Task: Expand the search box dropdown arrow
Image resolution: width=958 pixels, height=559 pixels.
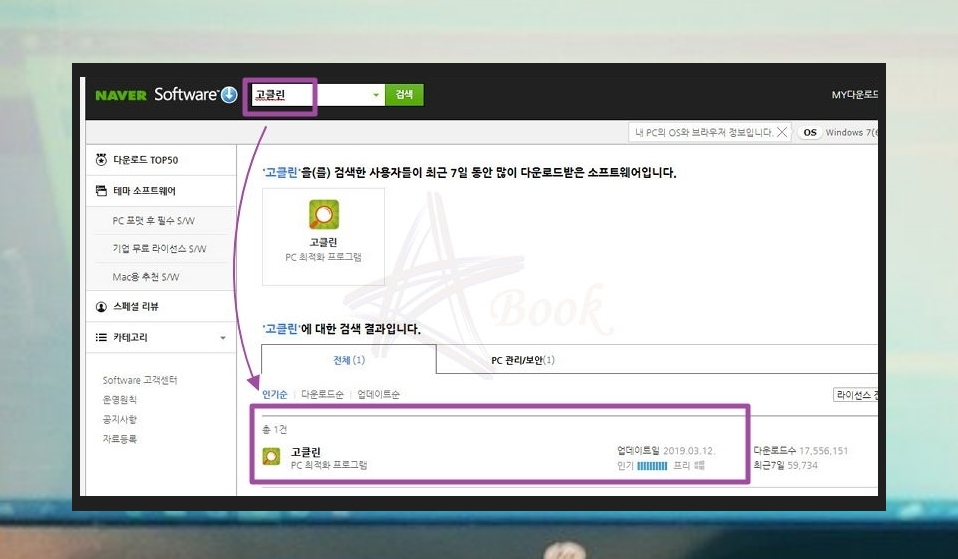Action: [x=376, y=95]
